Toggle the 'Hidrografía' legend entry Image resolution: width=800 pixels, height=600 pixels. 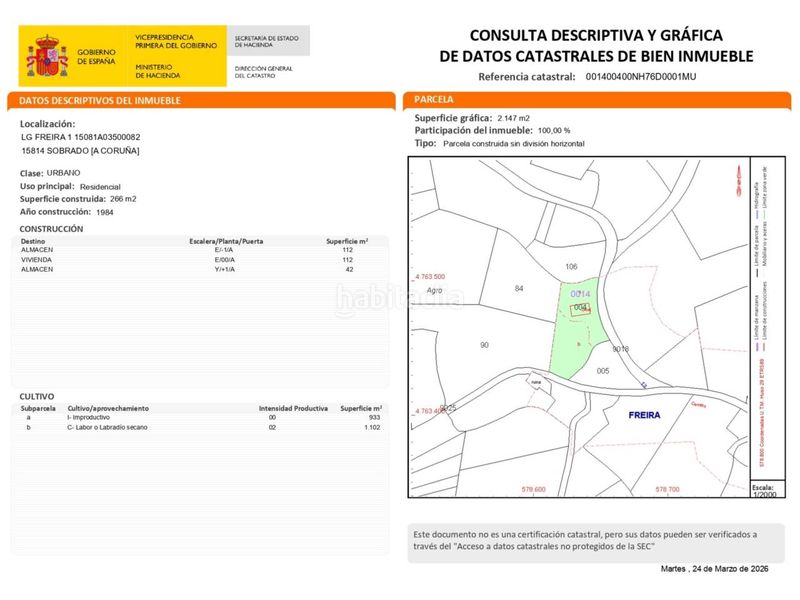[x=755, y=192]
